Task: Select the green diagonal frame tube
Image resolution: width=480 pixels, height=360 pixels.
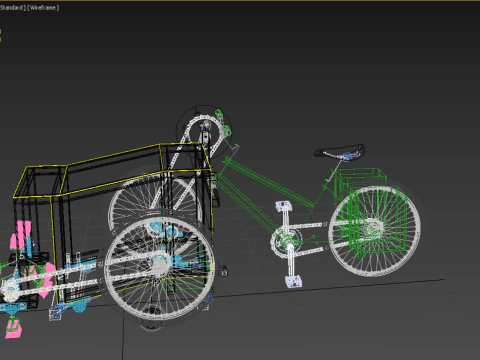Action: pos(268,182)
